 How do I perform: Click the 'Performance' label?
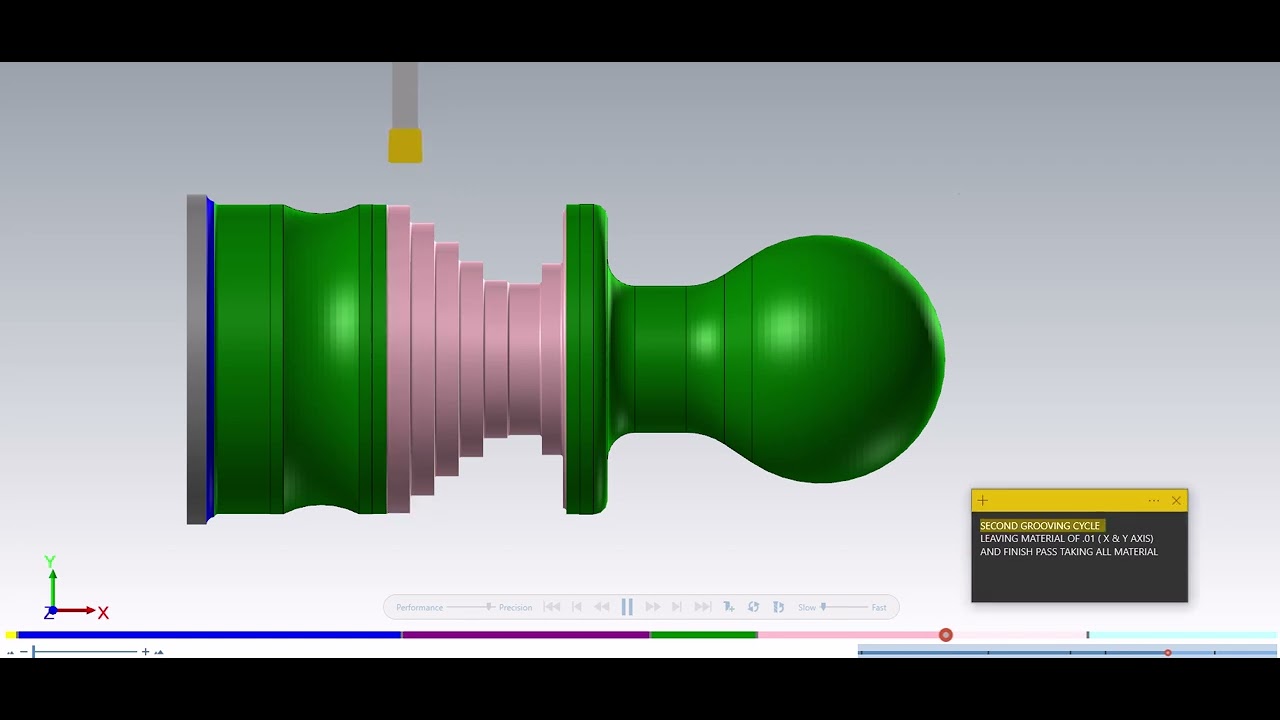[420, 607]
